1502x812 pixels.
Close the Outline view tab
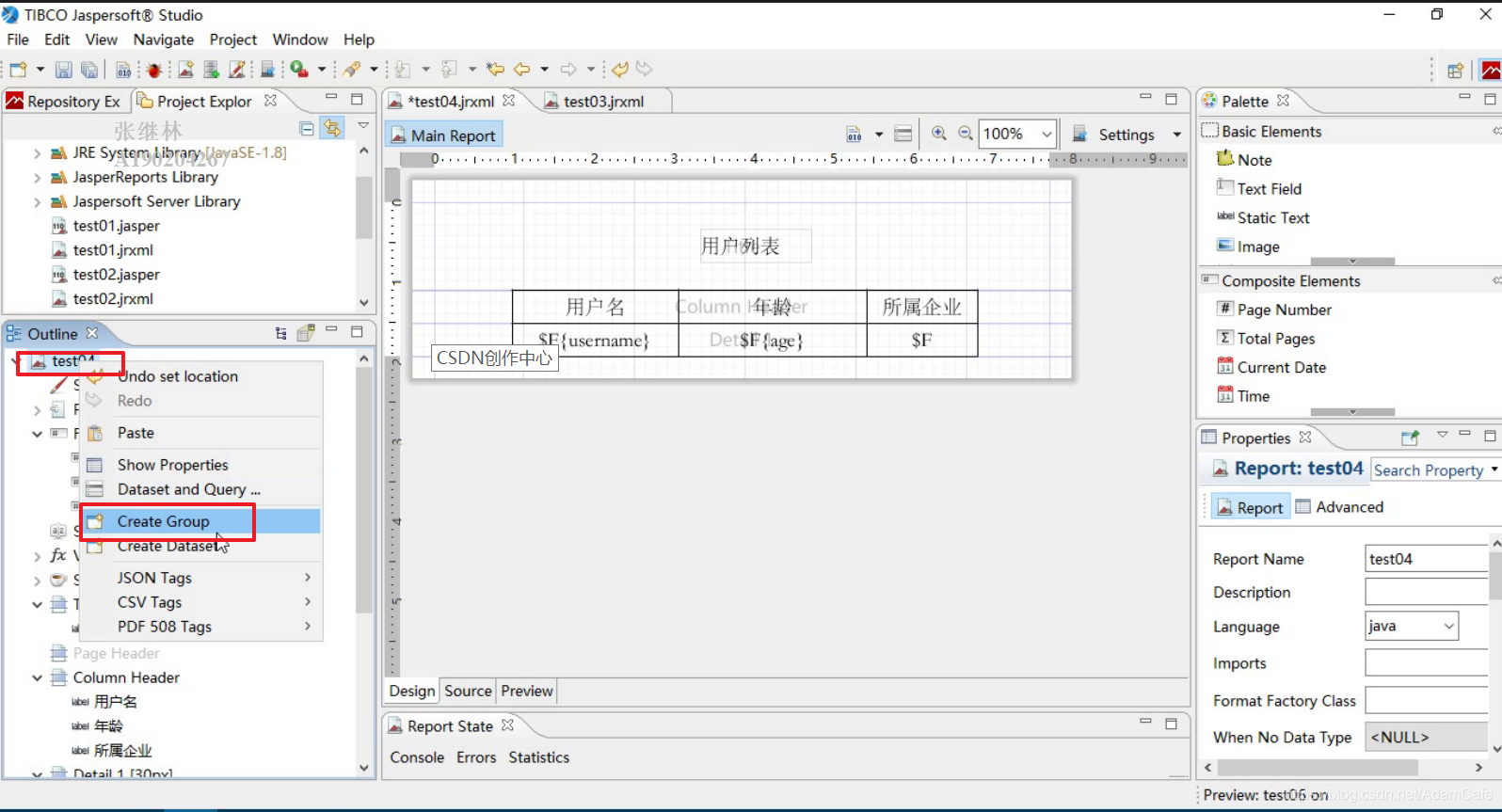point(92,333)
